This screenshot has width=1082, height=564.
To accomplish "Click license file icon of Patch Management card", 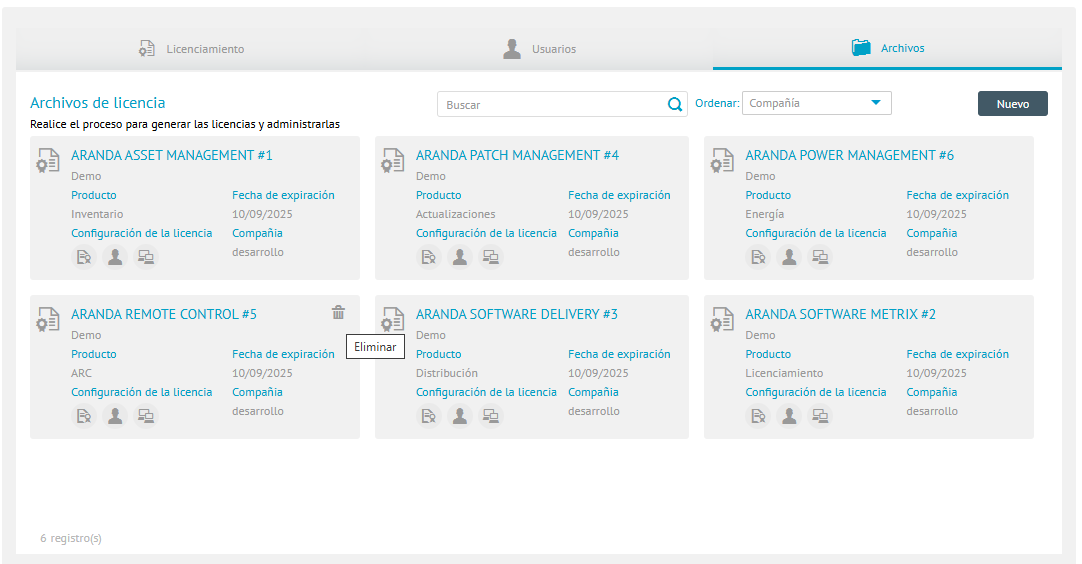I will coord(393,161).
